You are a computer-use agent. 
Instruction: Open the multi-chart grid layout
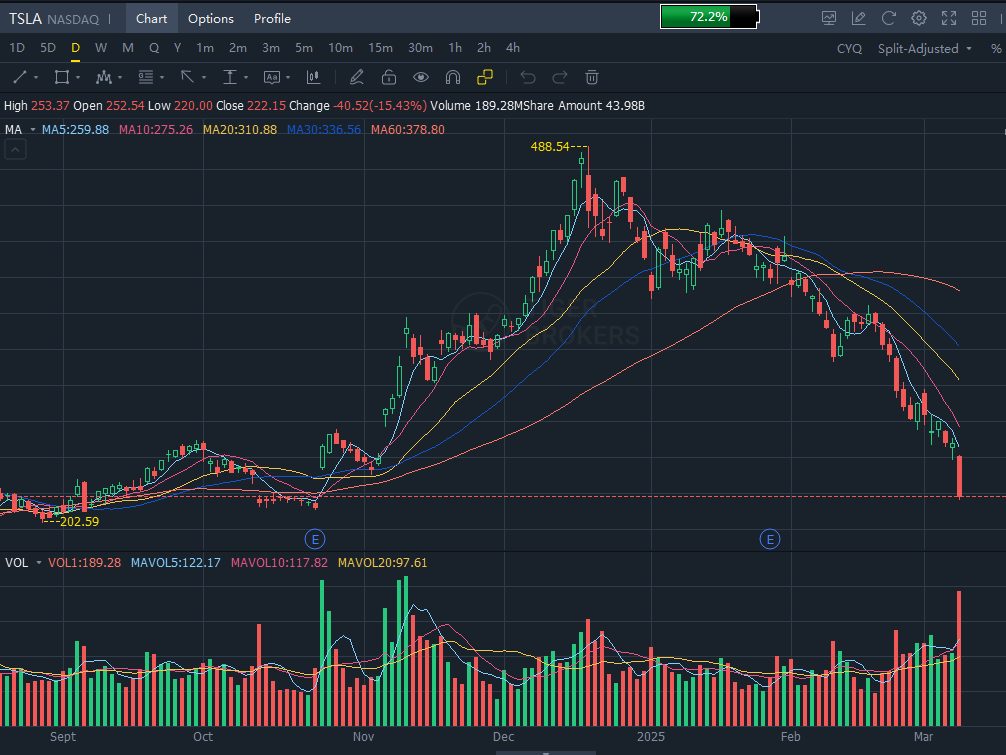[980, 18]
